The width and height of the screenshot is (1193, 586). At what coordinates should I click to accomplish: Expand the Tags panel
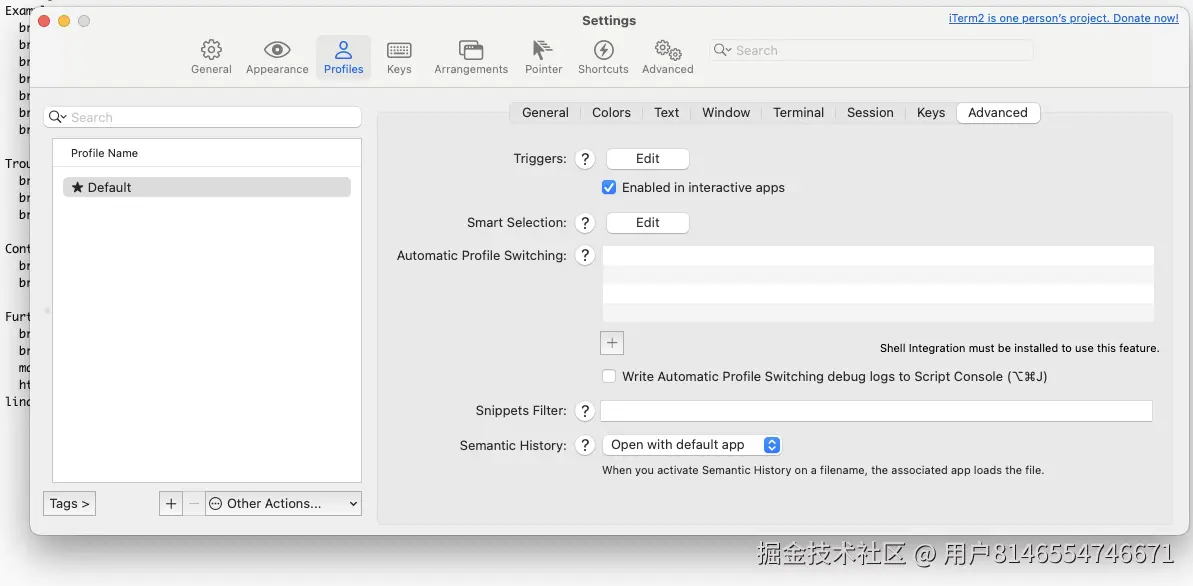coord(69,504)
